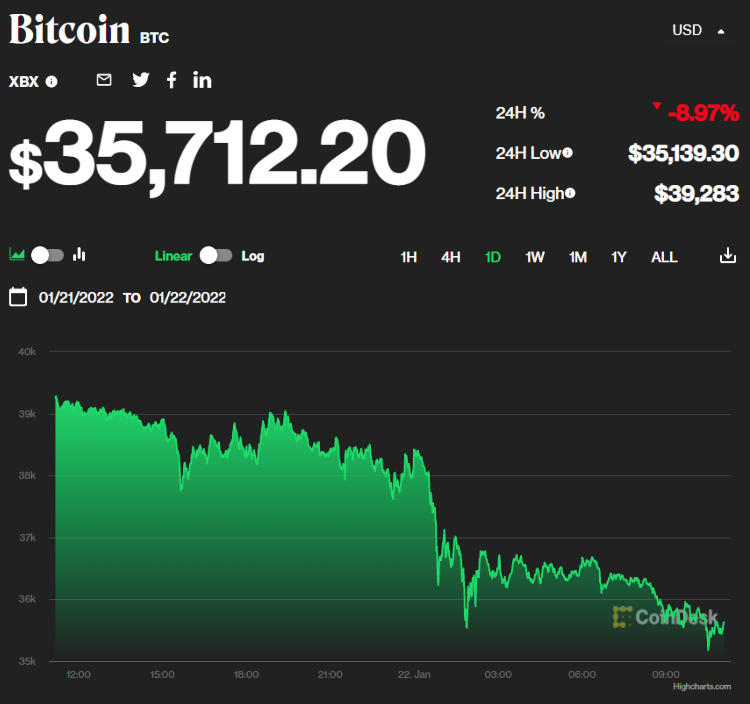Click the start date 01/21/2022
The width and height of the screenshot is (750, 704).
point(76,297)
